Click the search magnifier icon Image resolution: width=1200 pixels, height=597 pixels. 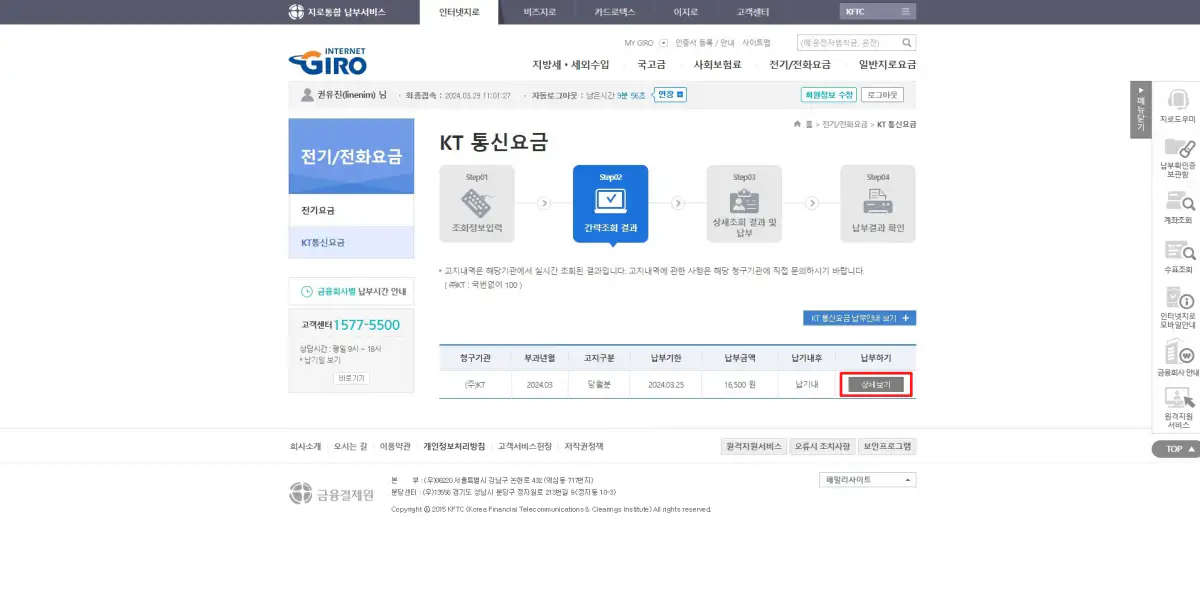907,43
